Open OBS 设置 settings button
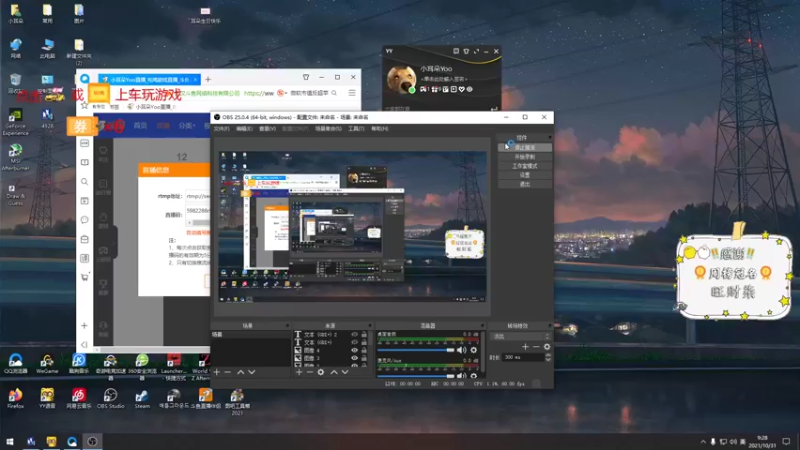 pos(524,175)
